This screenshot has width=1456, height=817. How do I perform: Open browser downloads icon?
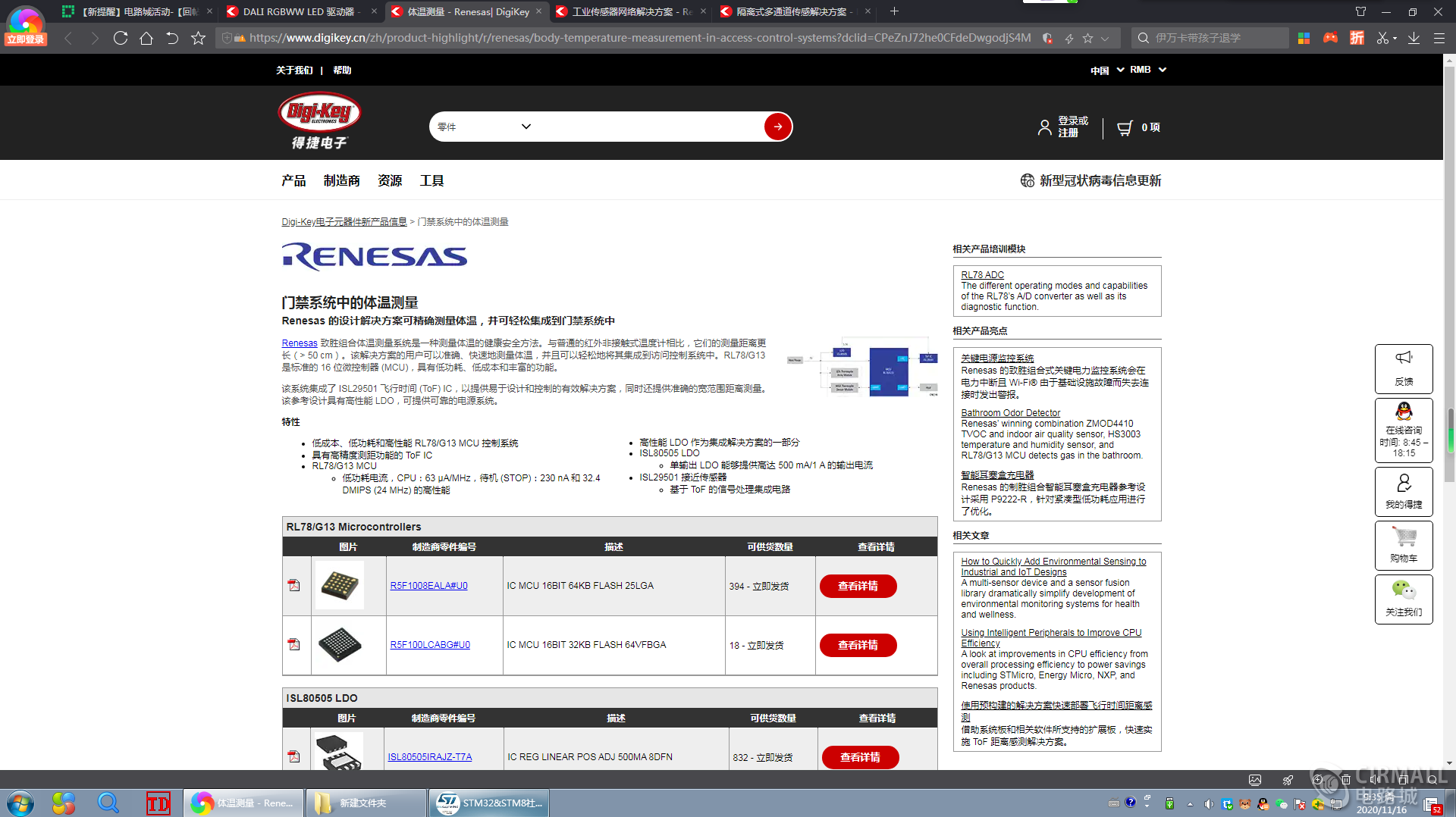tap(1414, 38)
